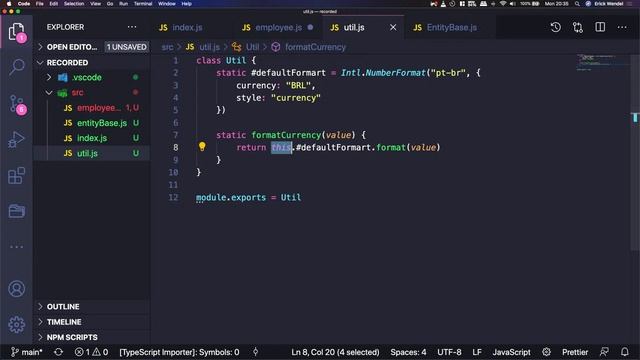Viewport: 640px width, 360px height.
Task: Open Spaces: 4 indentation selector
Action: coord(408,352)
